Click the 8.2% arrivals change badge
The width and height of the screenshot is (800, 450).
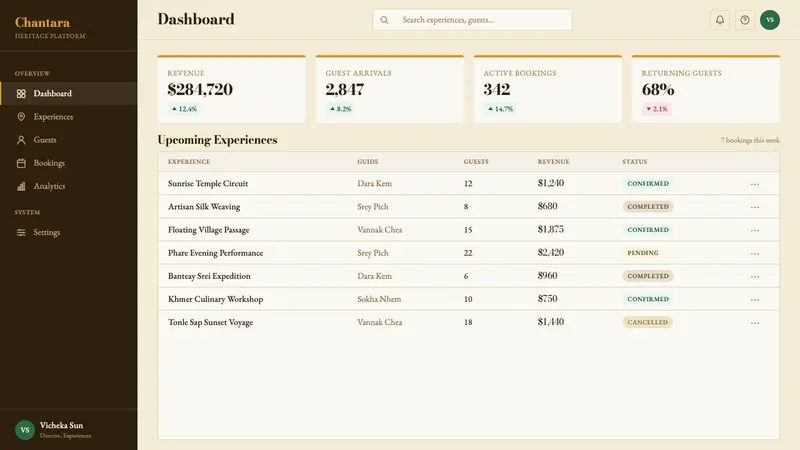tap(340, 109)
